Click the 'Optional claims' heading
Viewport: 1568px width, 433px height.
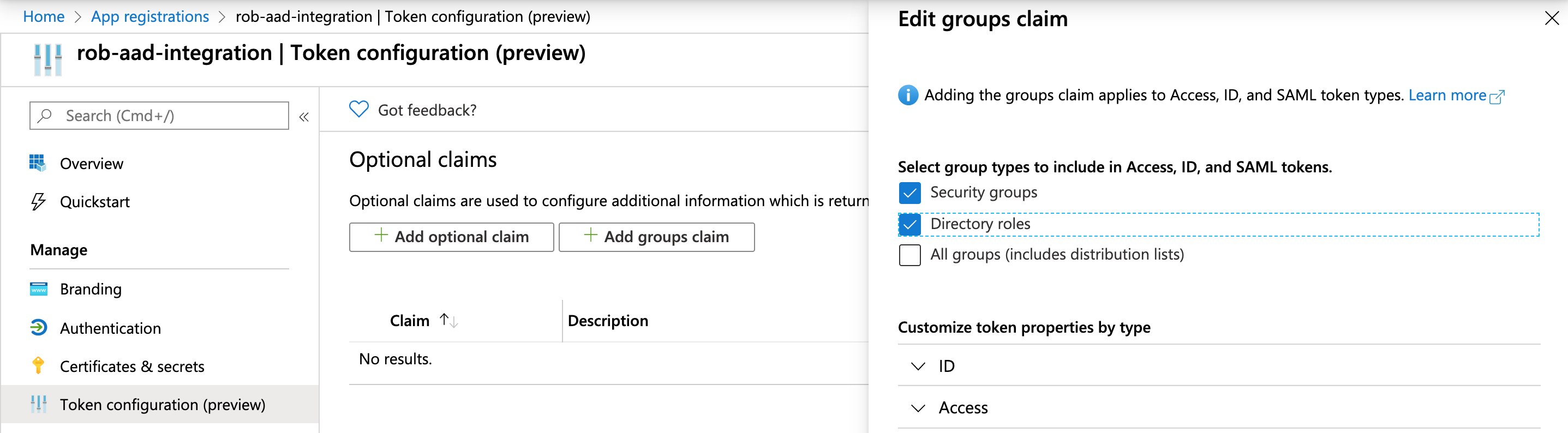point(422,159)
